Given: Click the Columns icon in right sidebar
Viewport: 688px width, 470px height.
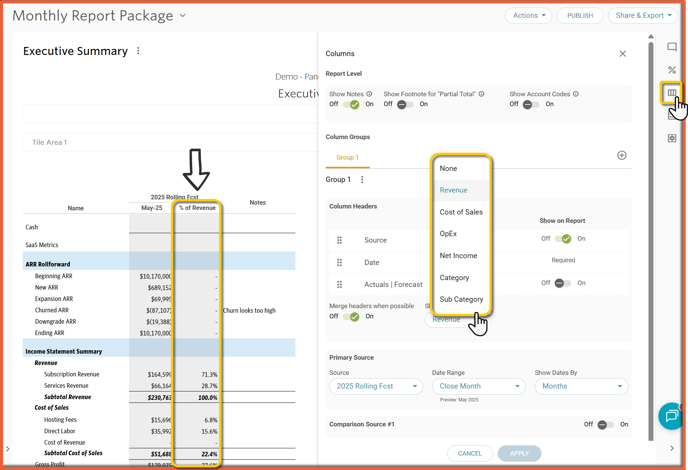Looking at the screenshot, I should 672,93.
